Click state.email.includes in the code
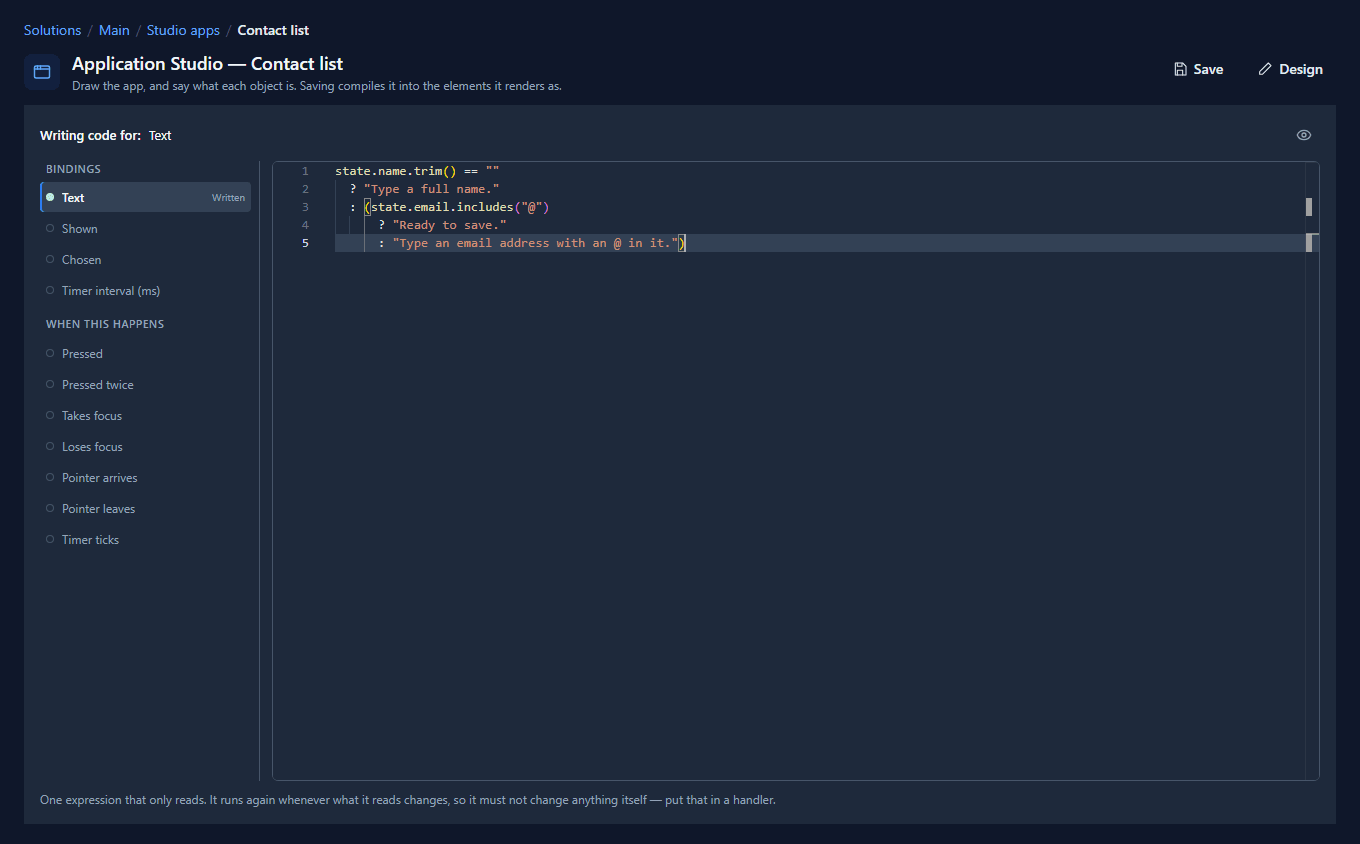 (x=443, y=207)
